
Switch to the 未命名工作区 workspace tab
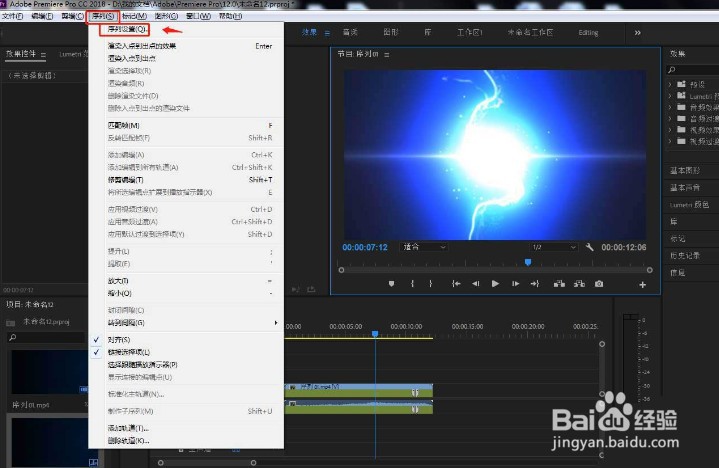point(530,32)
